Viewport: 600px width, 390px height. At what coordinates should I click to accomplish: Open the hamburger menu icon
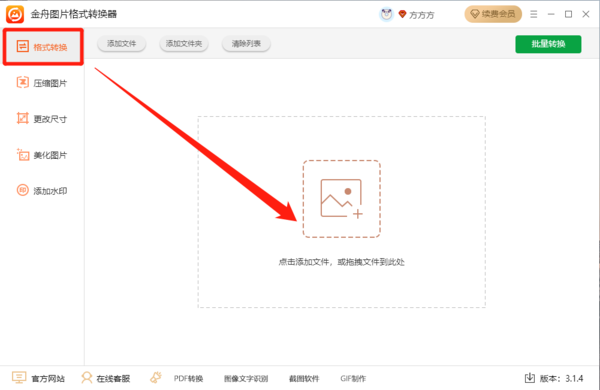pyautogui.click(x=534, y=14)
